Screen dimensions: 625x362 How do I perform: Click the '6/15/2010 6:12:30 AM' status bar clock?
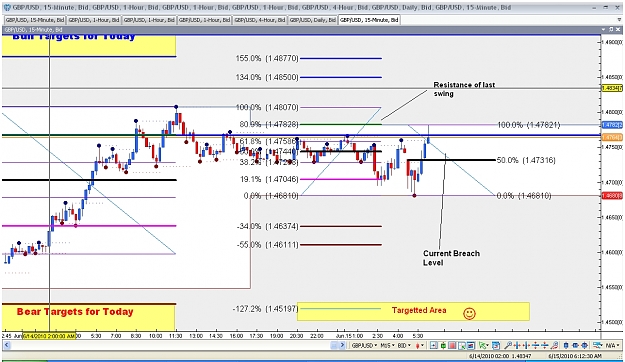574,356
